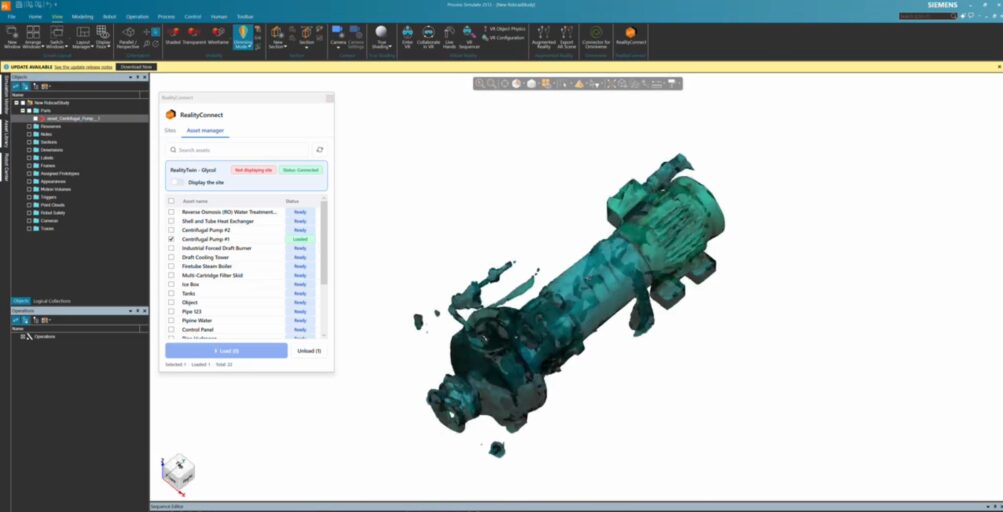Toggle select-all checkbox beside Asset name header
The image size is (1003, 512).
point(171,201)
